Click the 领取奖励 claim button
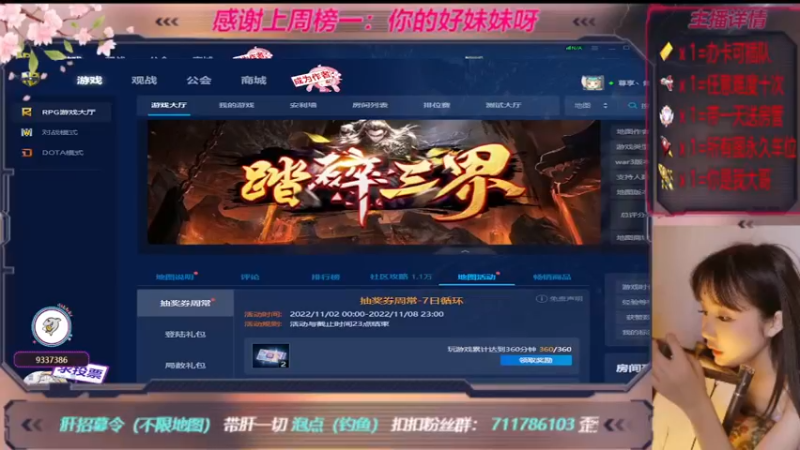 [536, 360]
